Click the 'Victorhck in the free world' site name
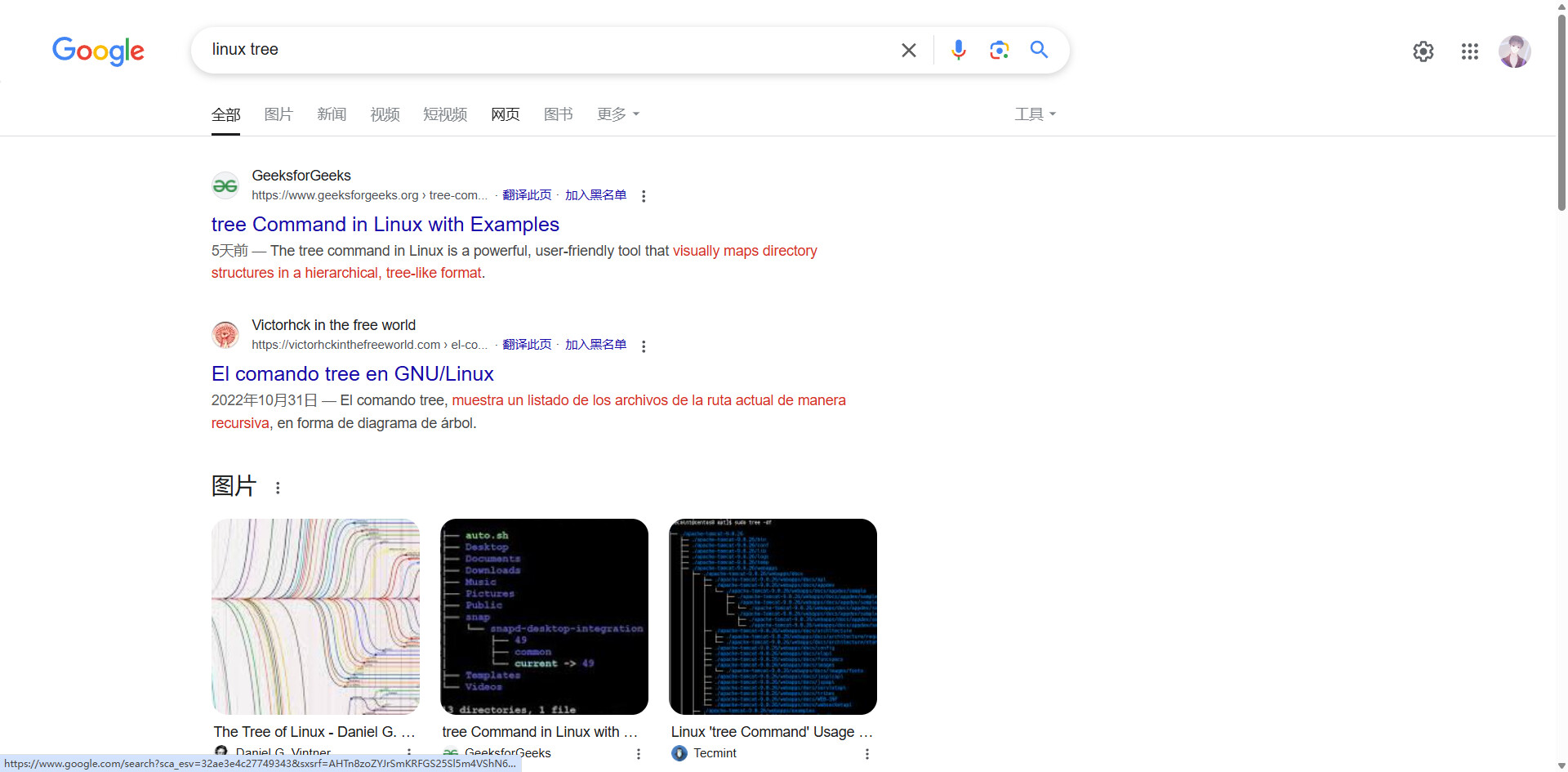 (x=333, y=325)
